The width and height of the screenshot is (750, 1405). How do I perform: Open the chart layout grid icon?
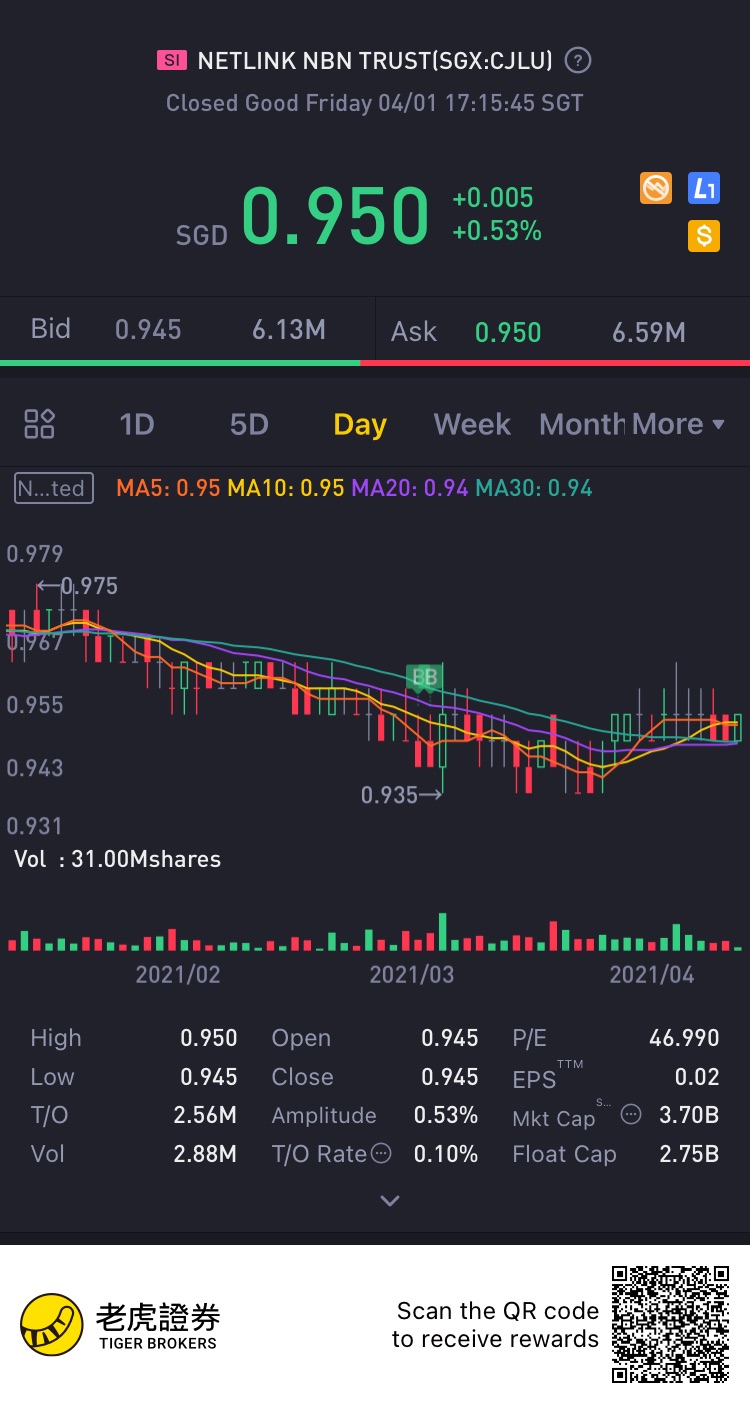39,424
